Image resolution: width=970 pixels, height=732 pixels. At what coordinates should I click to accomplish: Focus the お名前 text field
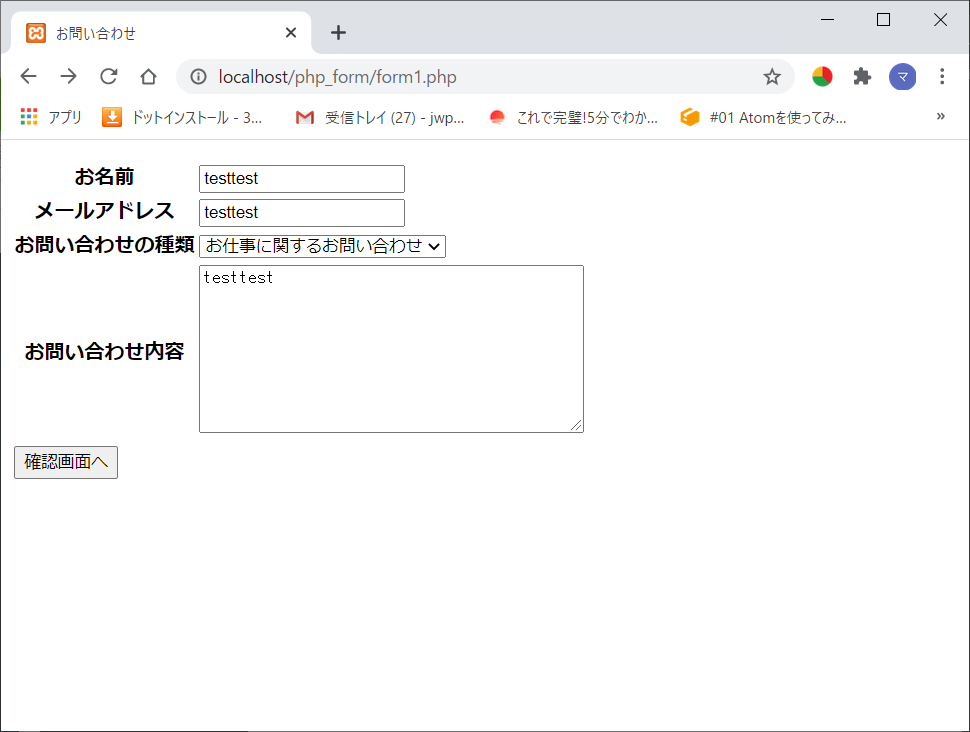coord(302,179)
